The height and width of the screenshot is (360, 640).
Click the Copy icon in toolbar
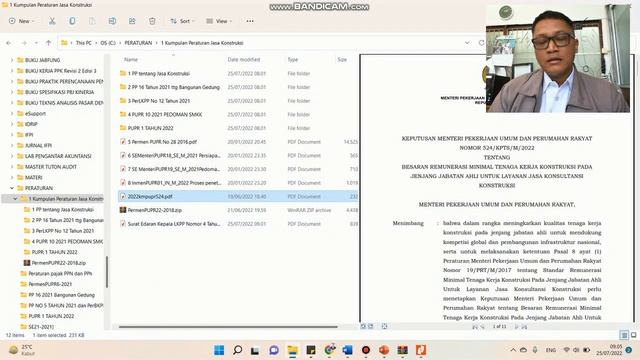coord(72,21)
